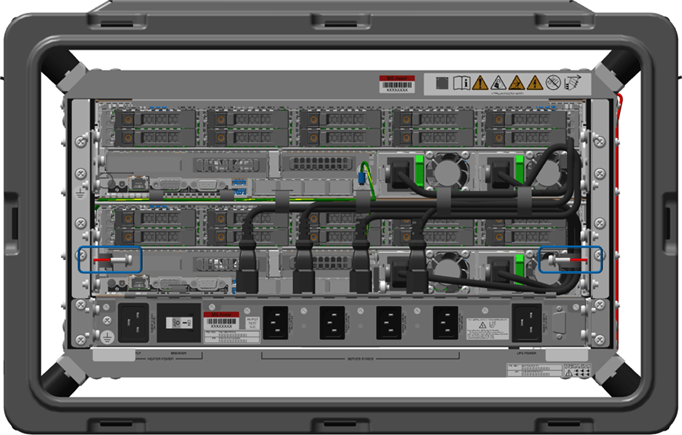Click upper server's left PSU fan
Viewport: 682px width, 435px height.
pos(448,171)
